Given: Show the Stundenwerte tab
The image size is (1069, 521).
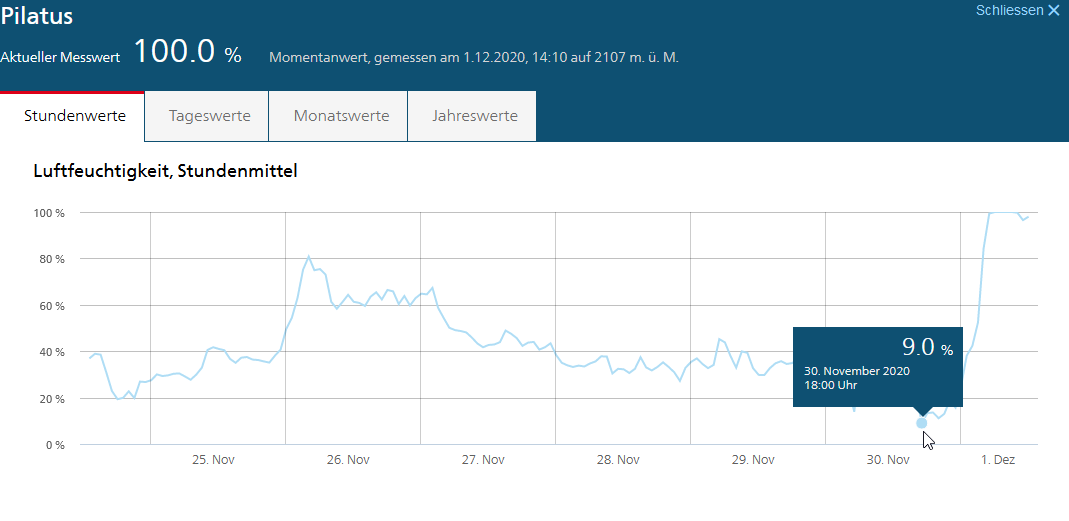Looking at the screenshot, I should tap(75, 116).
